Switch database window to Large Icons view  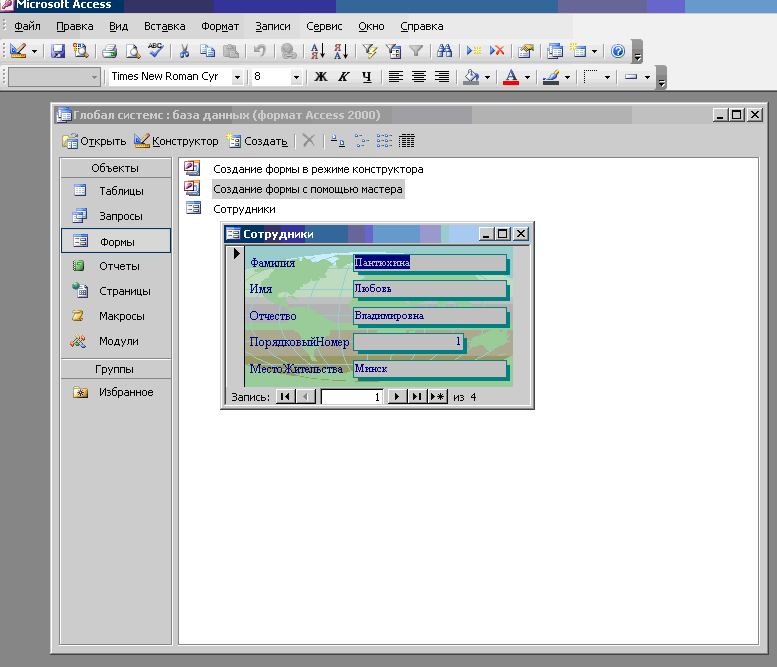(338, 141)
